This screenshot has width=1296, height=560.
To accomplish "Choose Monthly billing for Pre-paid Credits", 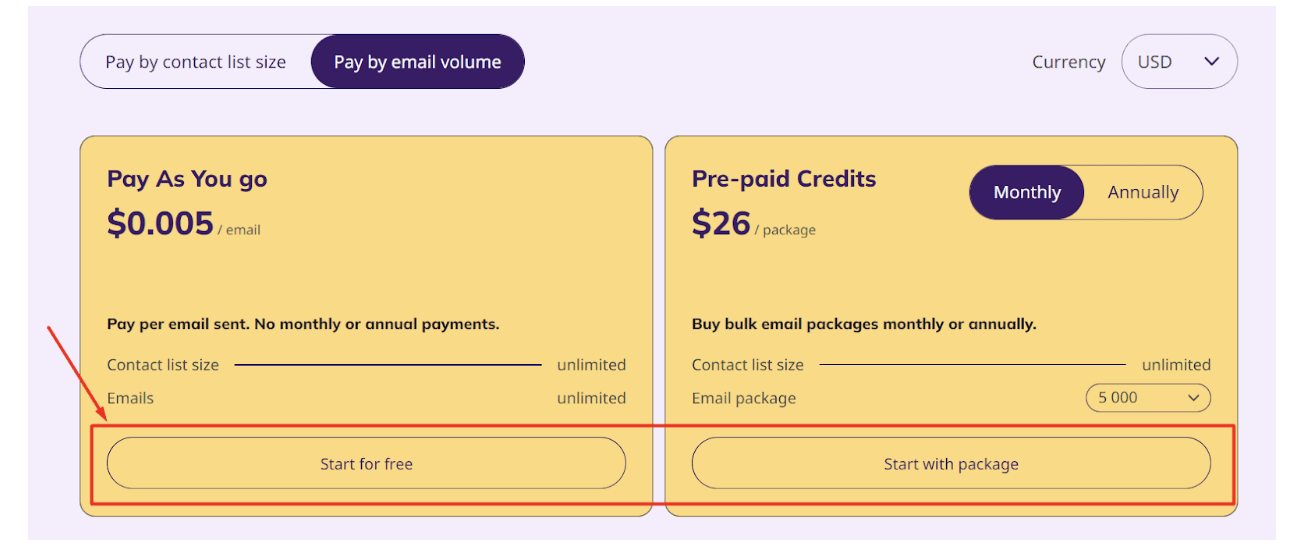I will tap(1027, 192).
